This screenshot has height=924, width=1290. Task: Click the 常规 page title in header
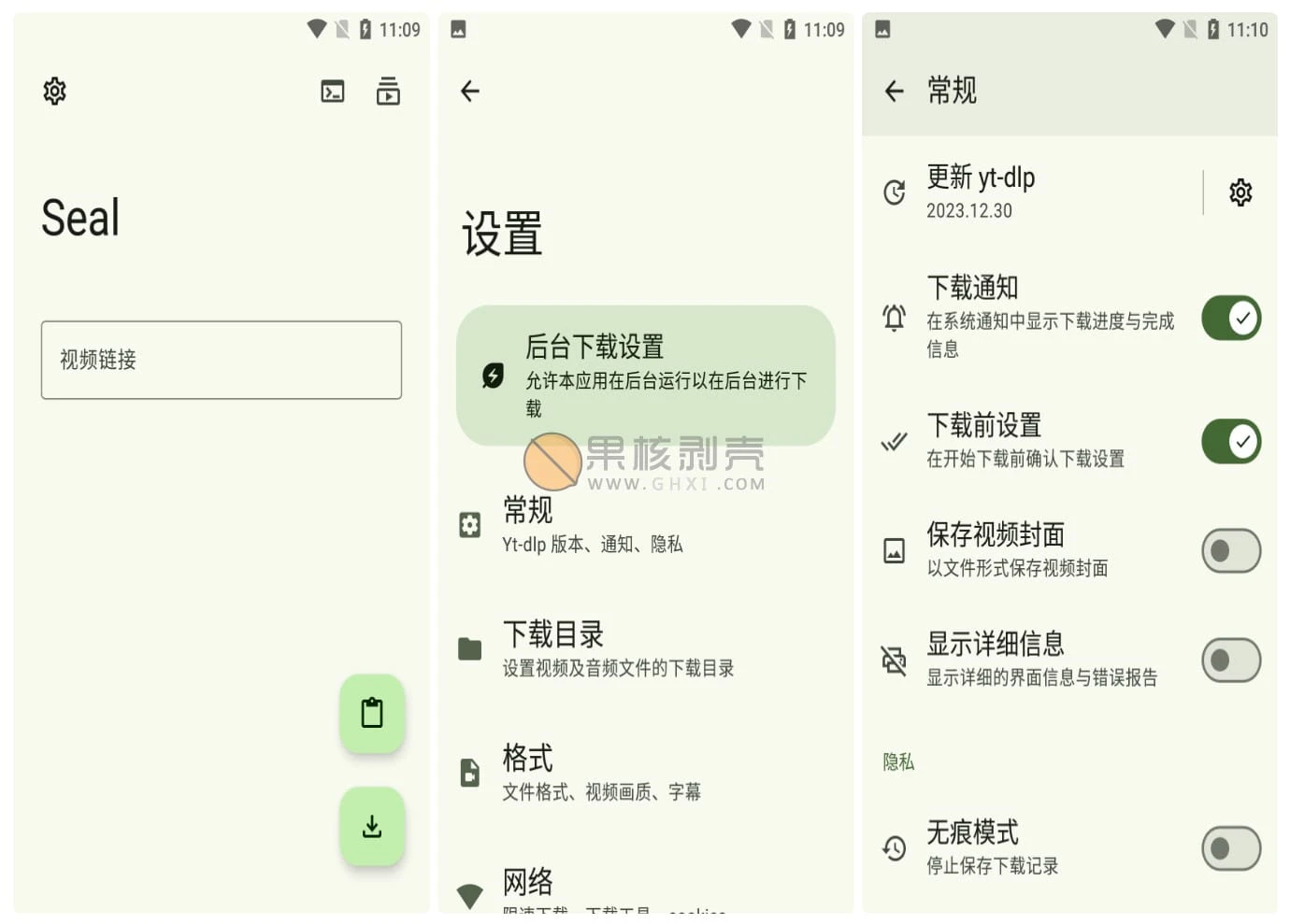coord(952,91)
